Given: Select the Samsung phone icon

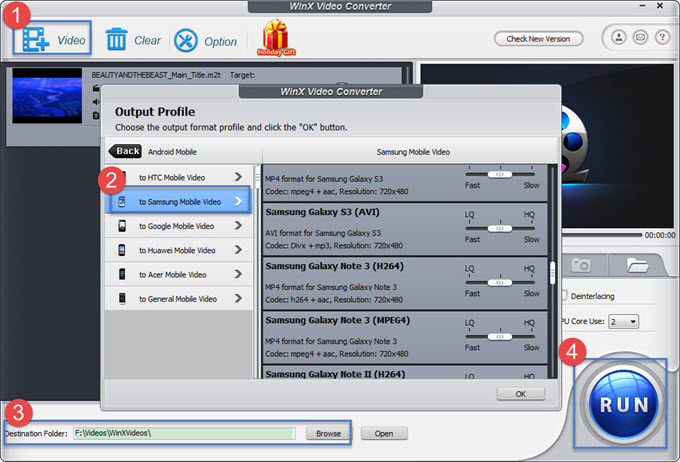Looking at the screenshot, I should coord(122,201).
